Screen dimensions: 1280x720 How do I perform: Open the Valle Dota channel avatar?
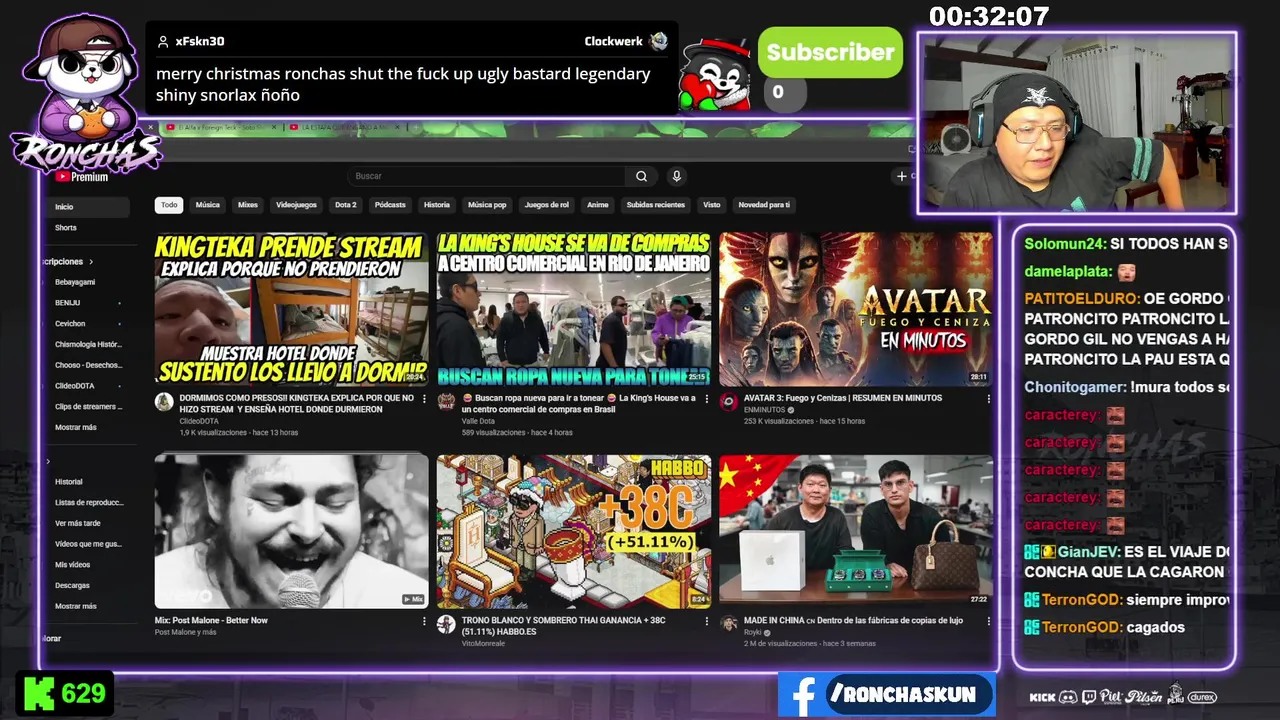coord(446,402)
